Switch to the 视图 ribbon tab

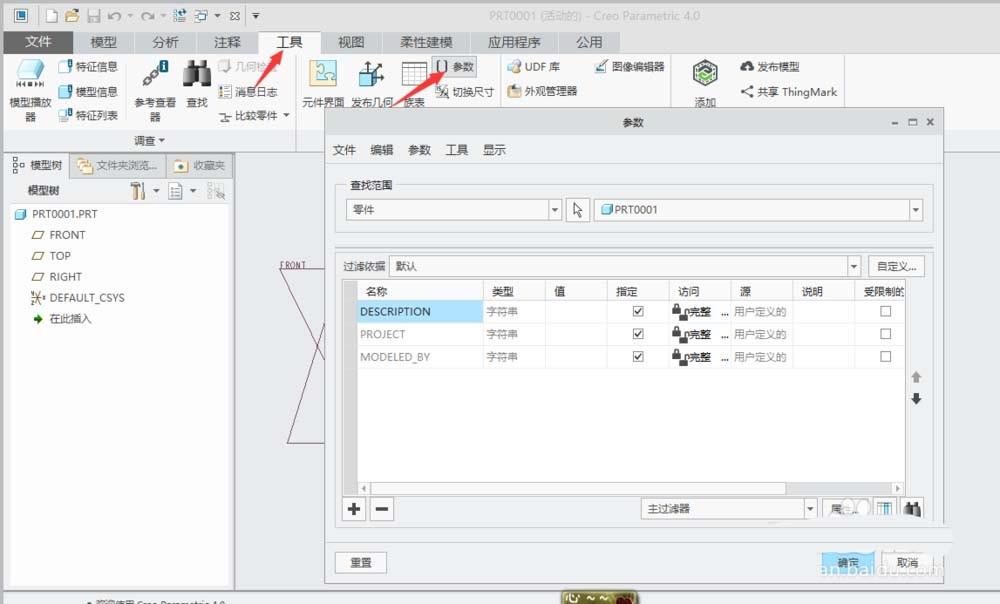[351, 42]
